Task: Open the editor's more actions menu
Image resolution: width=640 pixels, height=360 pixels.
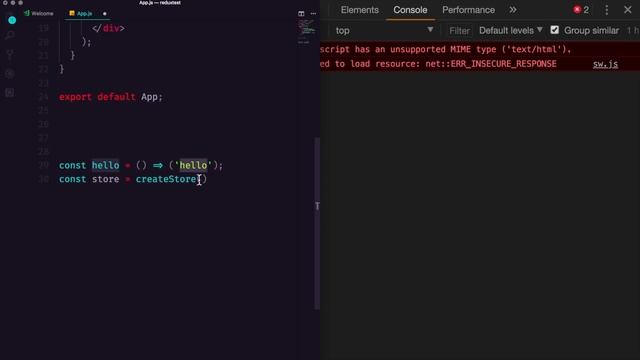Action: [x=313, y=13]
